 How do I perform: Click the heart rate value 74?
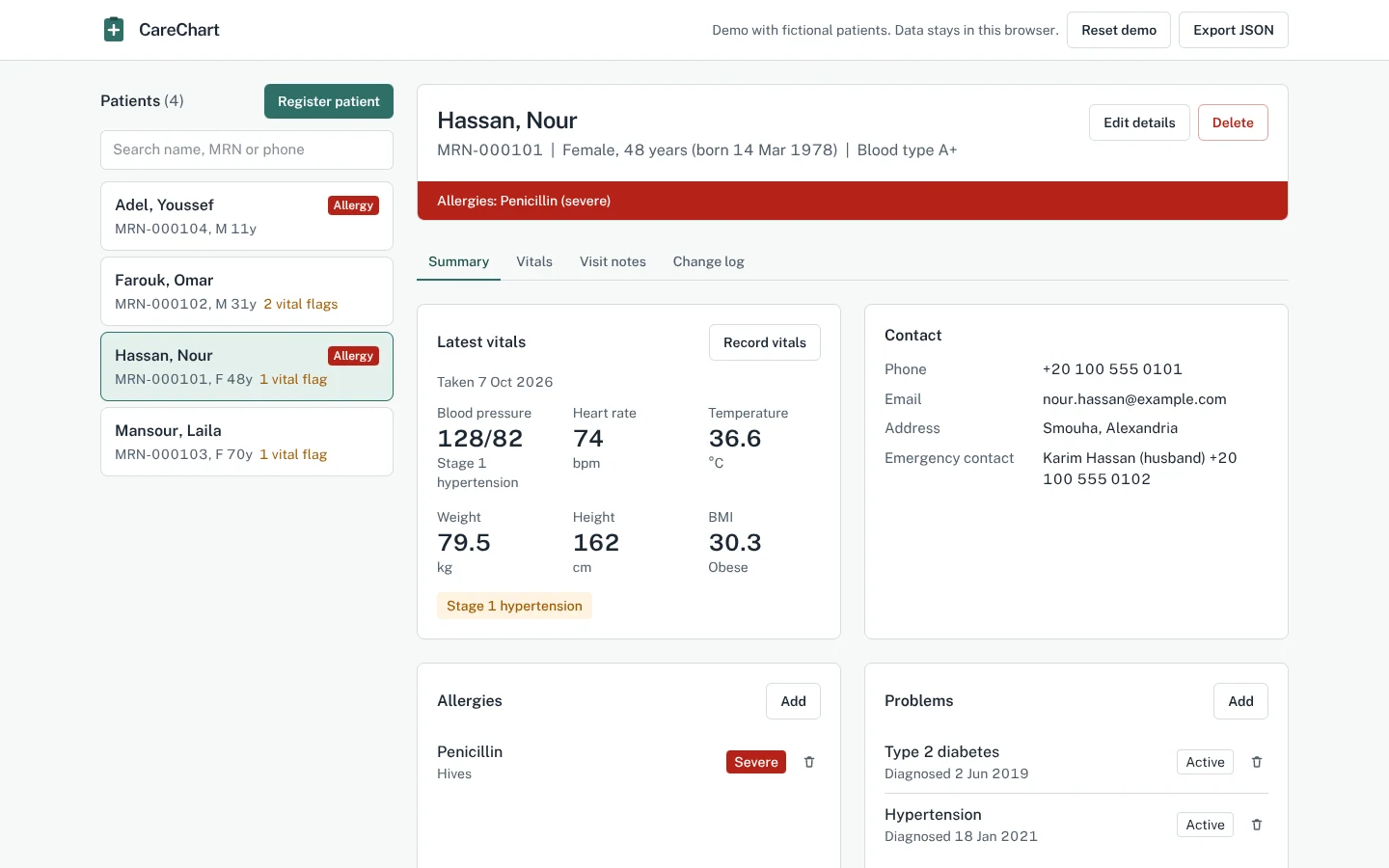click(x=588, y=438)
